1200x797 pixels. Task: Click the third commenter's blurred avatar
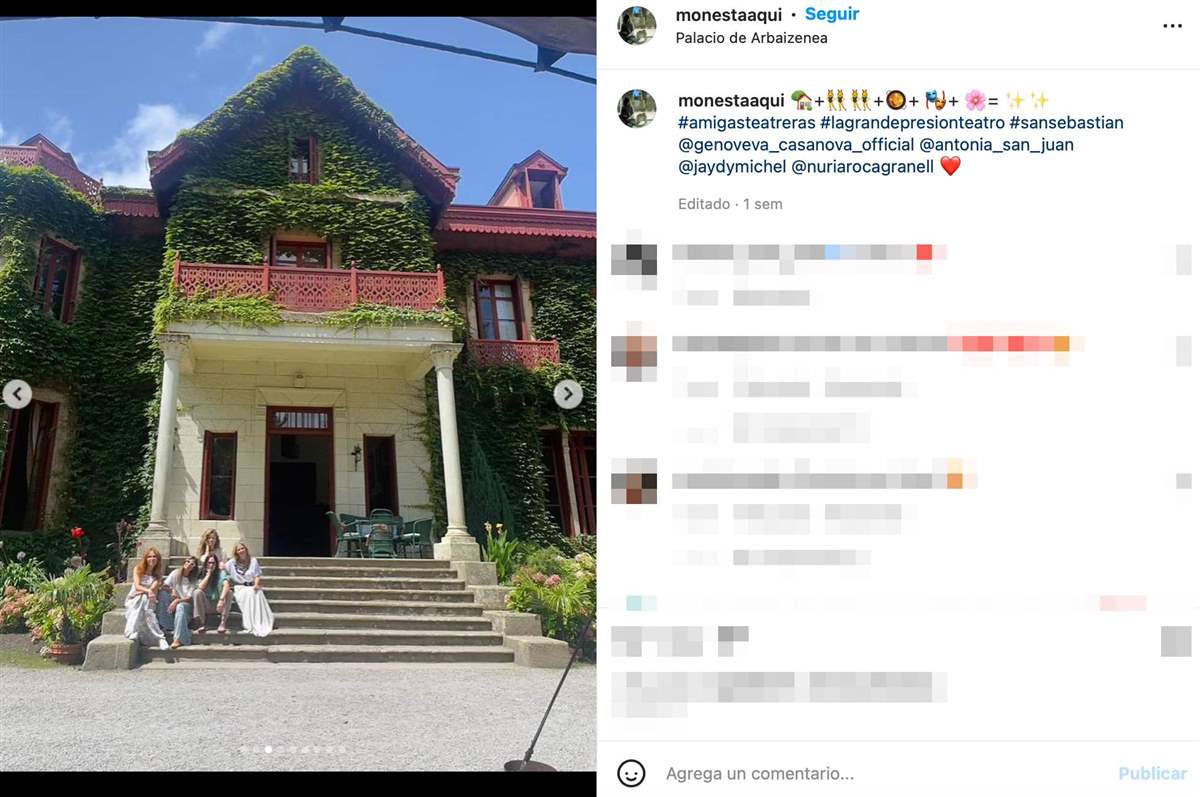click(x=634, y=481)
